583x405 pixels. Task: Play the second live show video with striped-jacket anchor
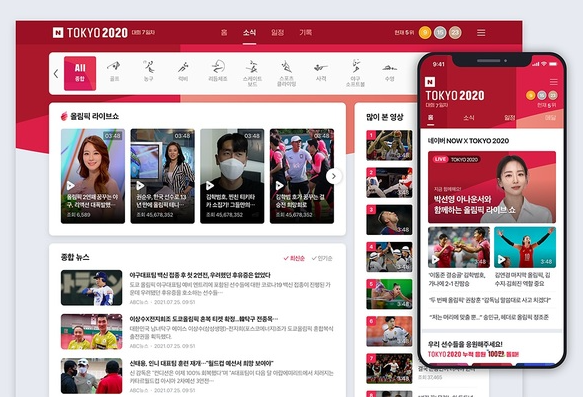click(162, 176)
